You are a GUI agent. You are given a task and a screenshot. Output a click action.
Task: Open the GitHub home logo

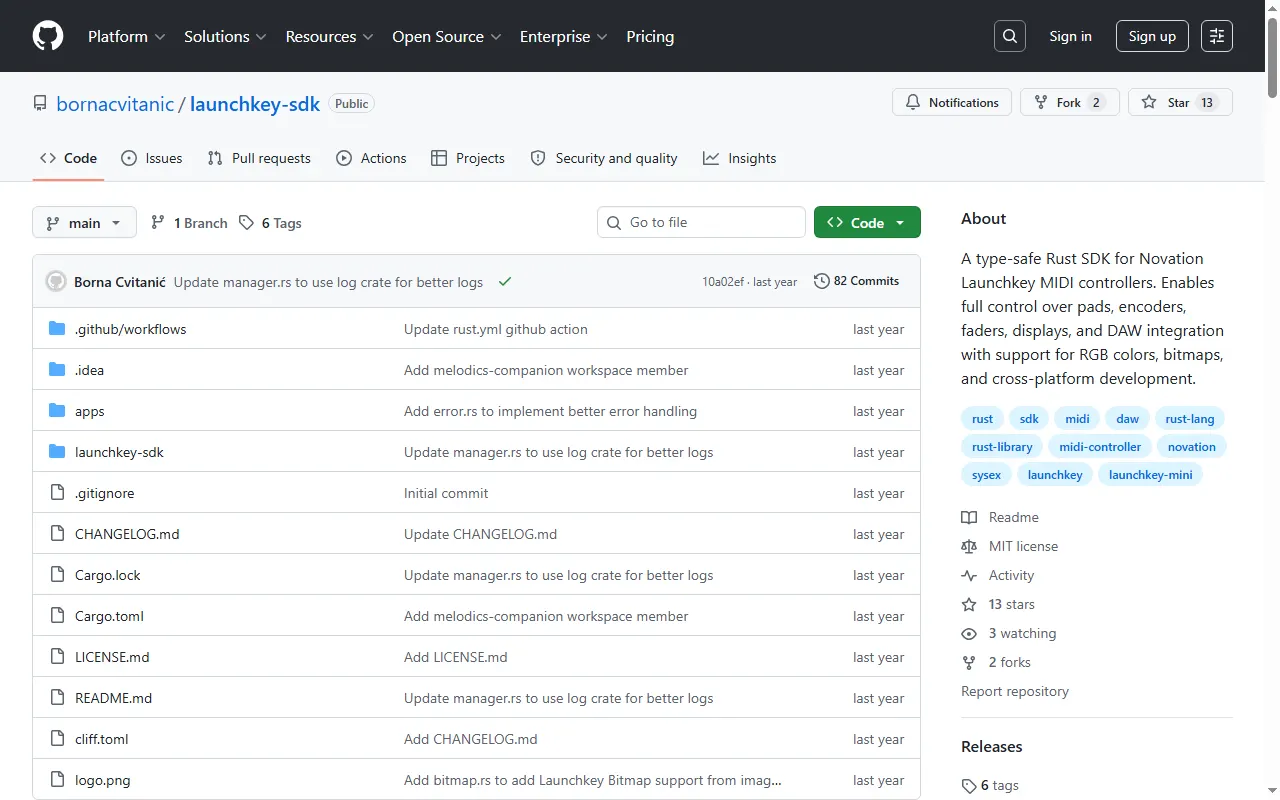click(x=48, y=36)
